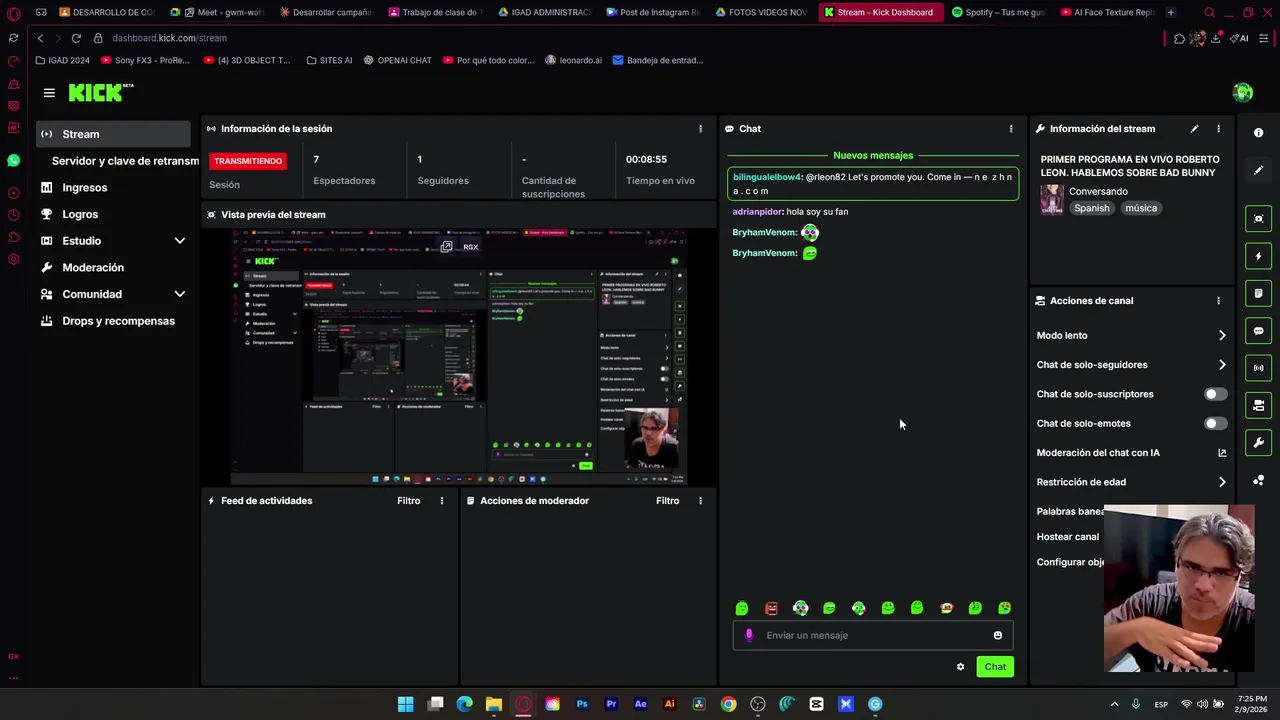The height and width of the screenshot is (720, 1280).
Task: Toggle the document widget icon in right toolbar
Action: click(x=1258, y=293)
